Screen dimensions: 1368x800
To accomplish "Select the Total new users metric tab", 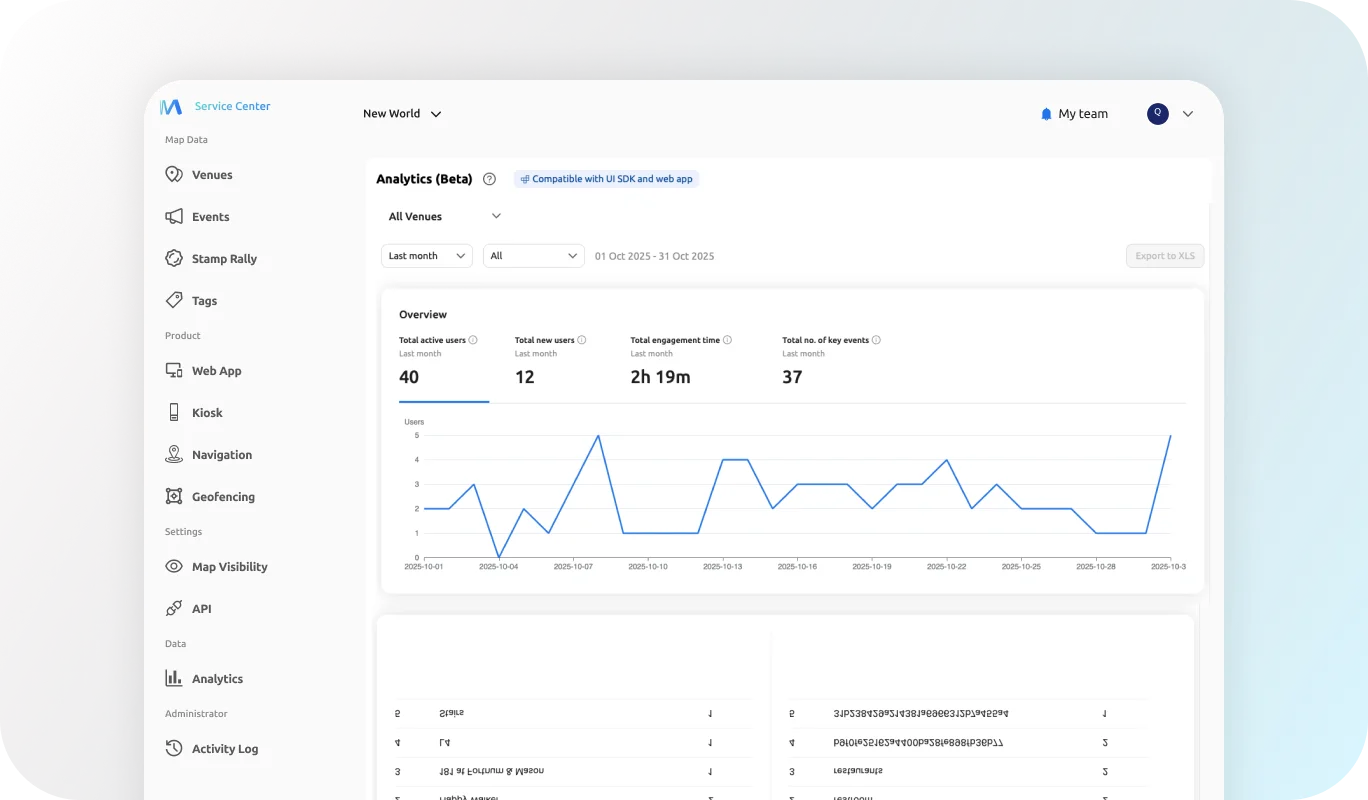I will click(550, 362).
